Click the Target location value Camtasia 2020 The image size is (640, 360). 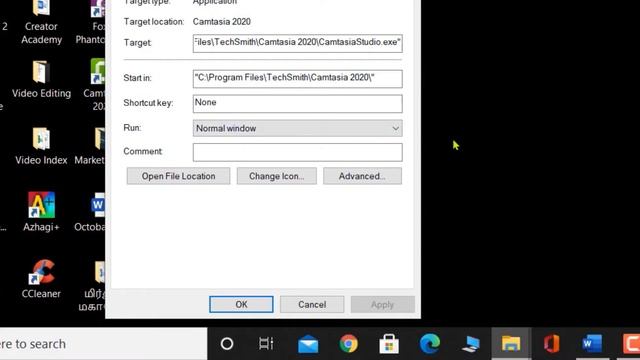pyautogui.click(x=222, y=22)
